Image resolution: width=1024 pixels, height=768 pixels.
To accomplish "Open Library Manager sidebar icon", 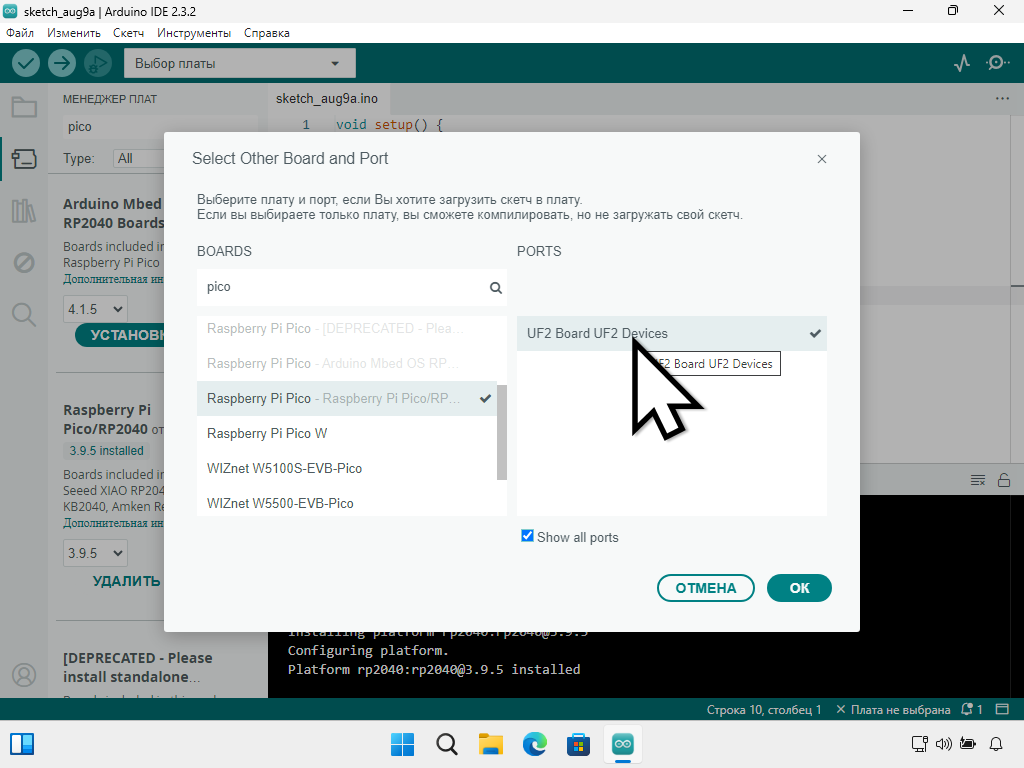I will click(24, 211).
